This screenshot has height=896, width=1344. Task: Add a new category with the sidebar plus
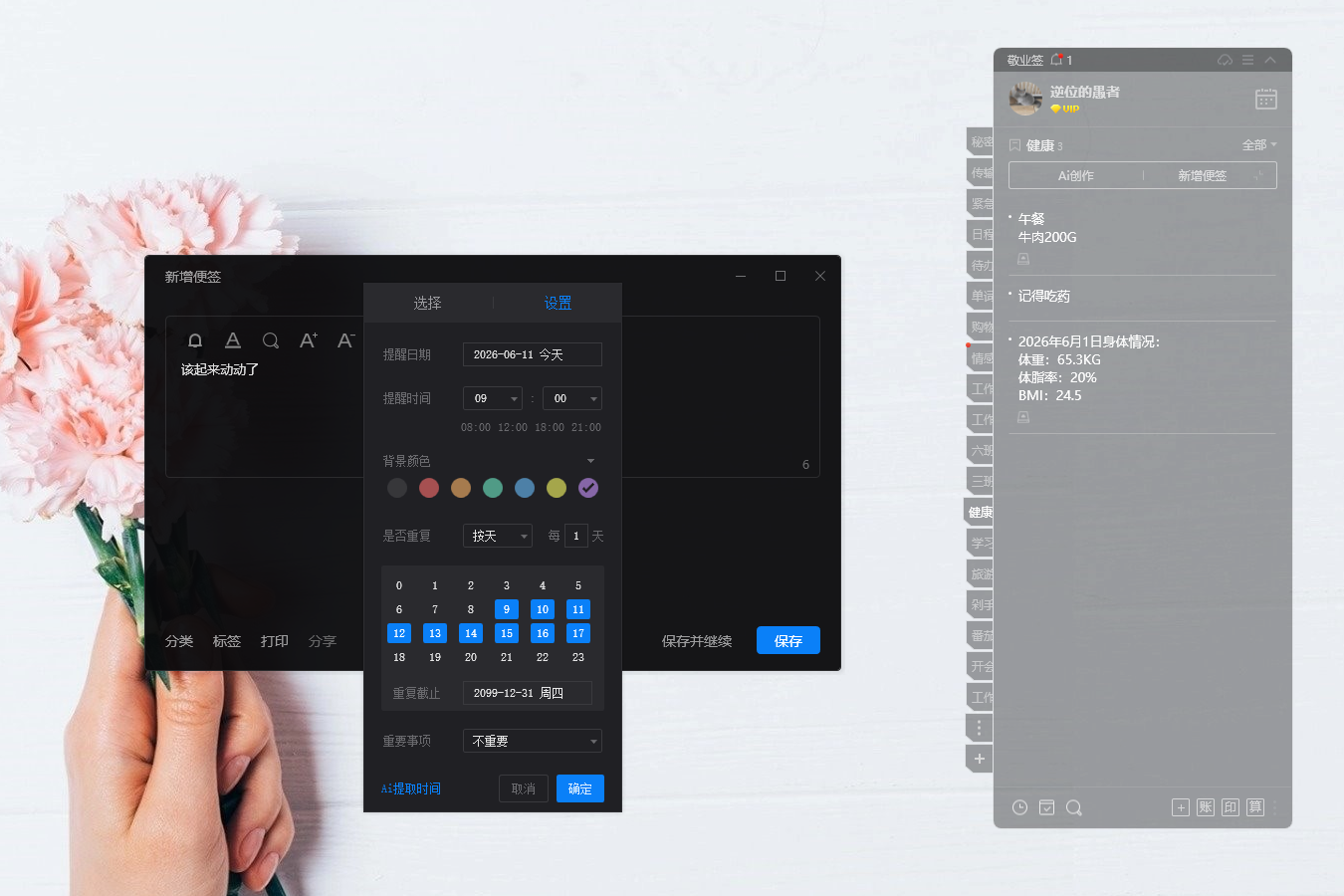pyautogui.click(x=980, y=759)
